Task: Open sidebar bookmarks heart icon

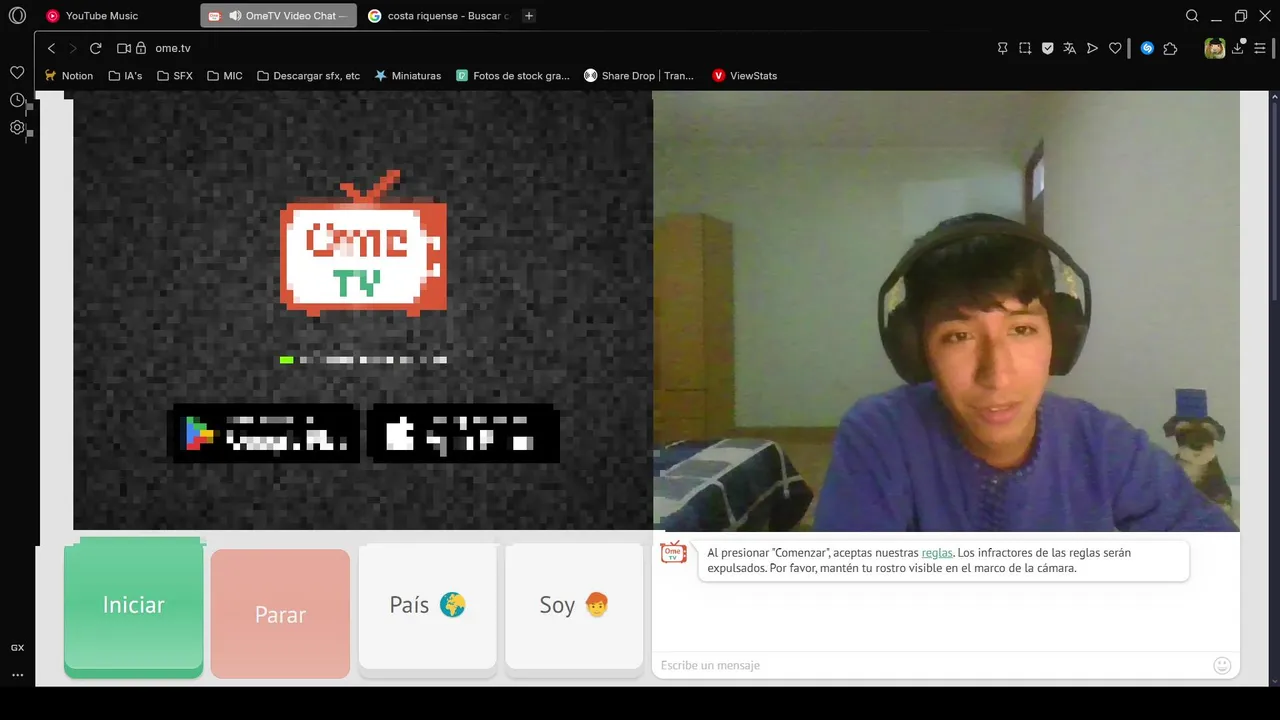Action: pyautogui.click(x=17, y=73)
